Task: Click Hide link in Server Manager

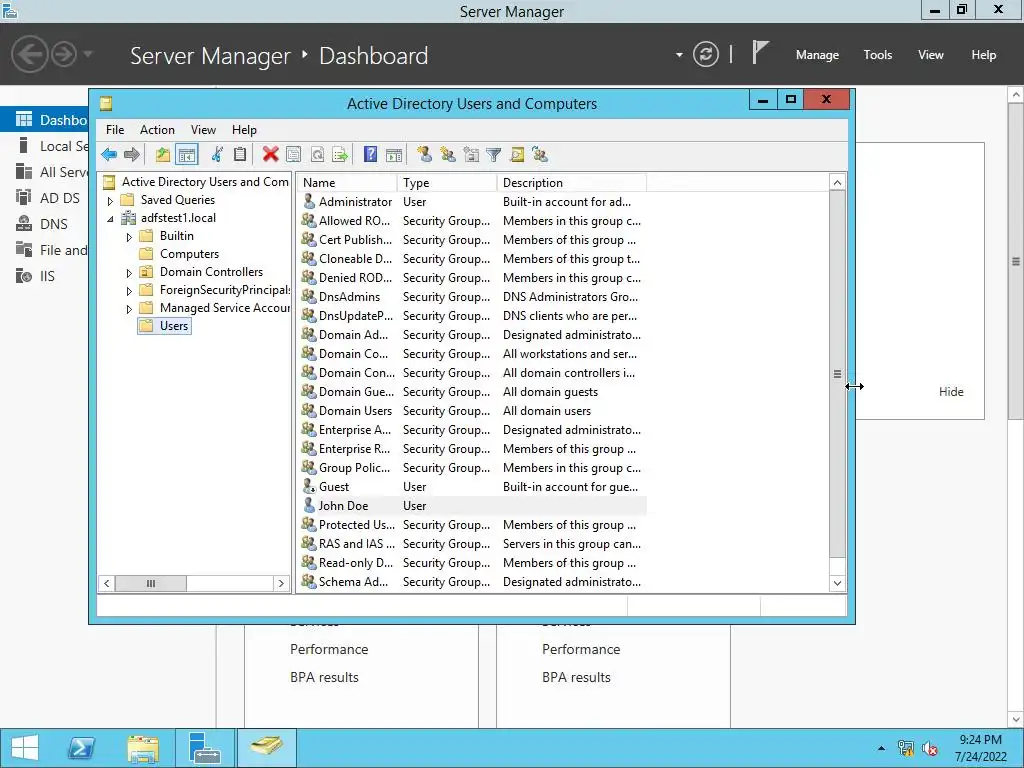Action: coord(951,392)
